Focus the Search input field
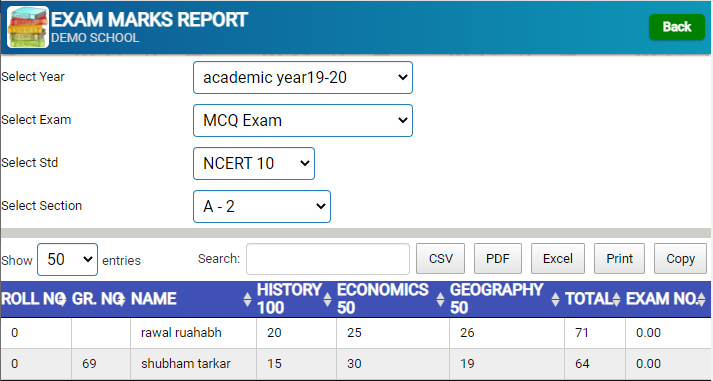The height and width of the screenshot is (381, 713). (328, 259)
